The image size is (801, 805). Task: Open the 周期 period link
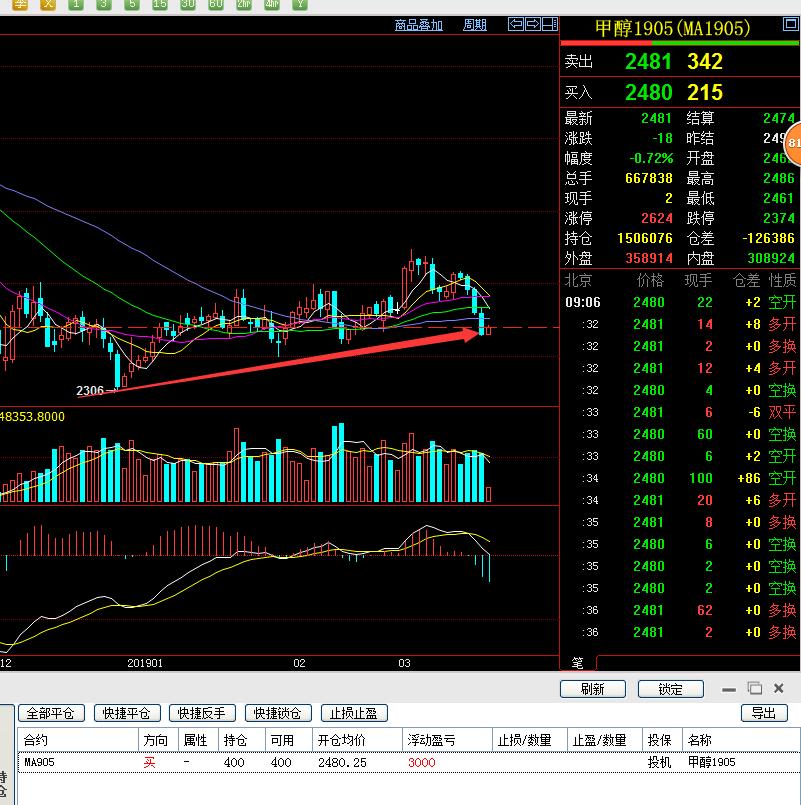474,25
